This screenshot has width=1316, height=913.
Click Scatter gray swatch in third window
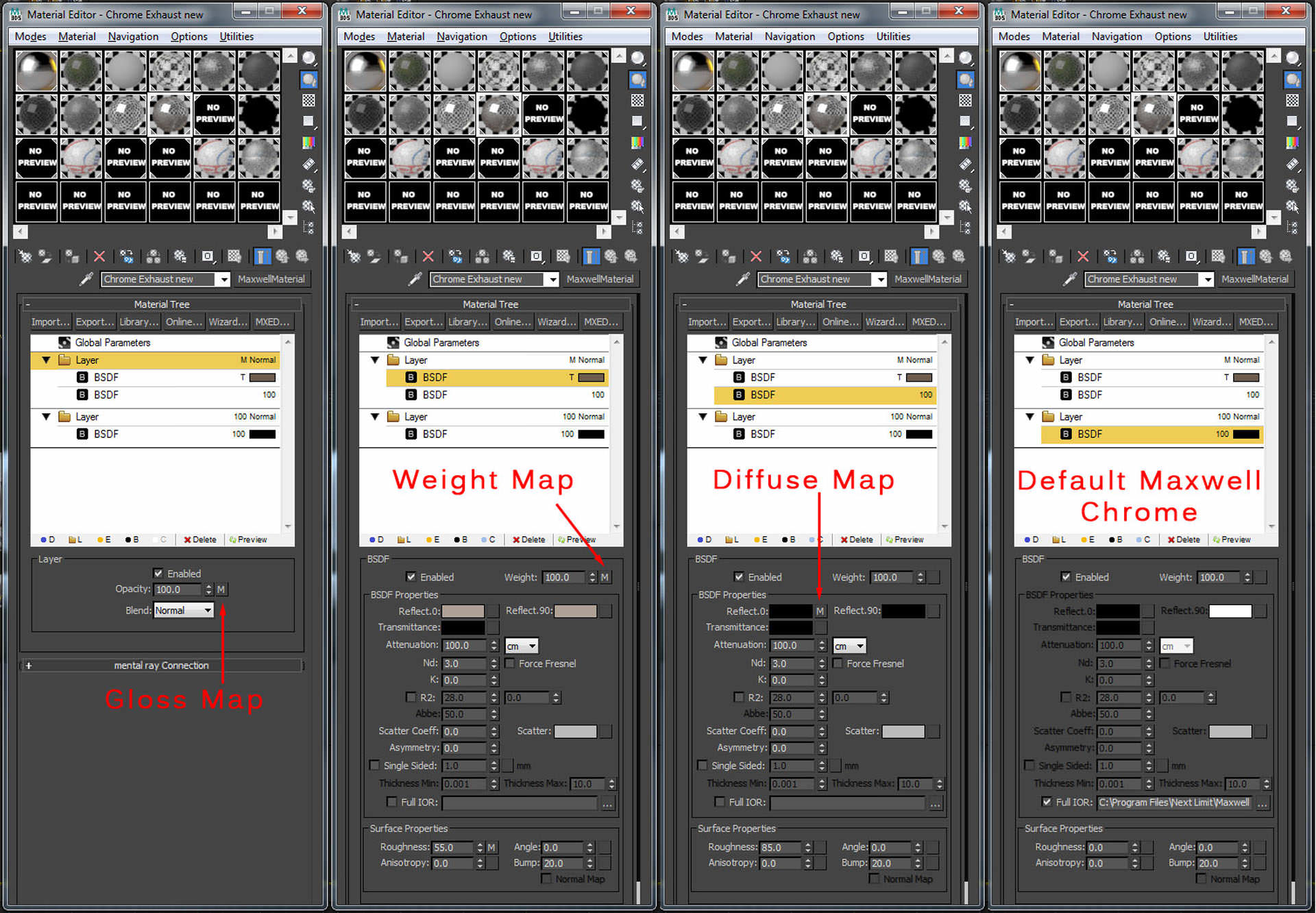[x=903, y=731]
